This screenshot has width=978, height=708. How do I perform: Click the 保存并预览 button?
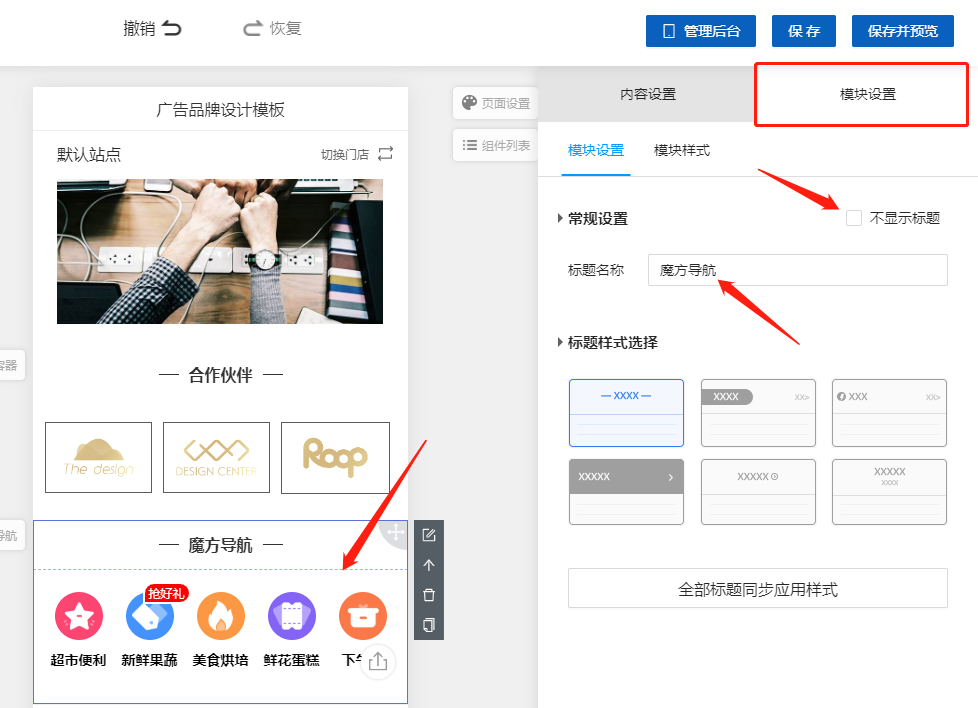tap(903, 31)
